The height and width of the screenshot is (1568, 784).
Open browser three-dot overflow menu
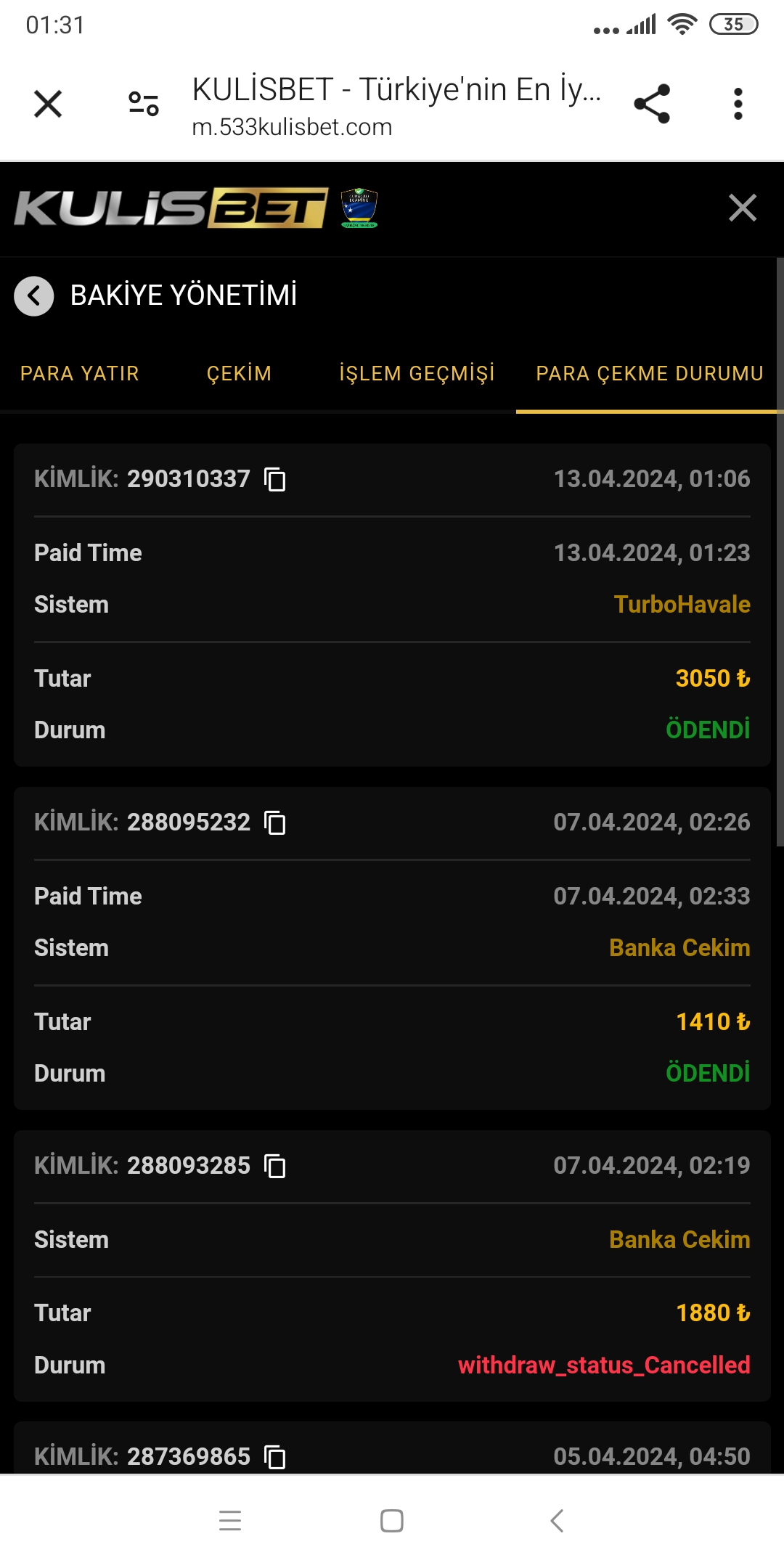coord(738,104)
